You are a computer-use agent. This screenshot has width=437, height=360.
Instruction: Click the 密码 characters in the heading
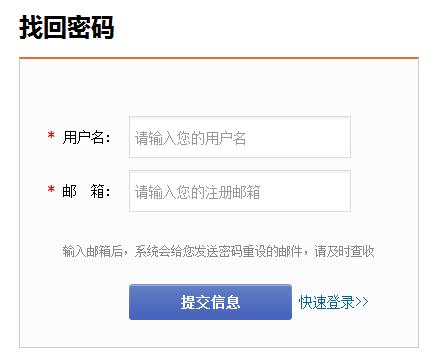[x=91, y=27]
